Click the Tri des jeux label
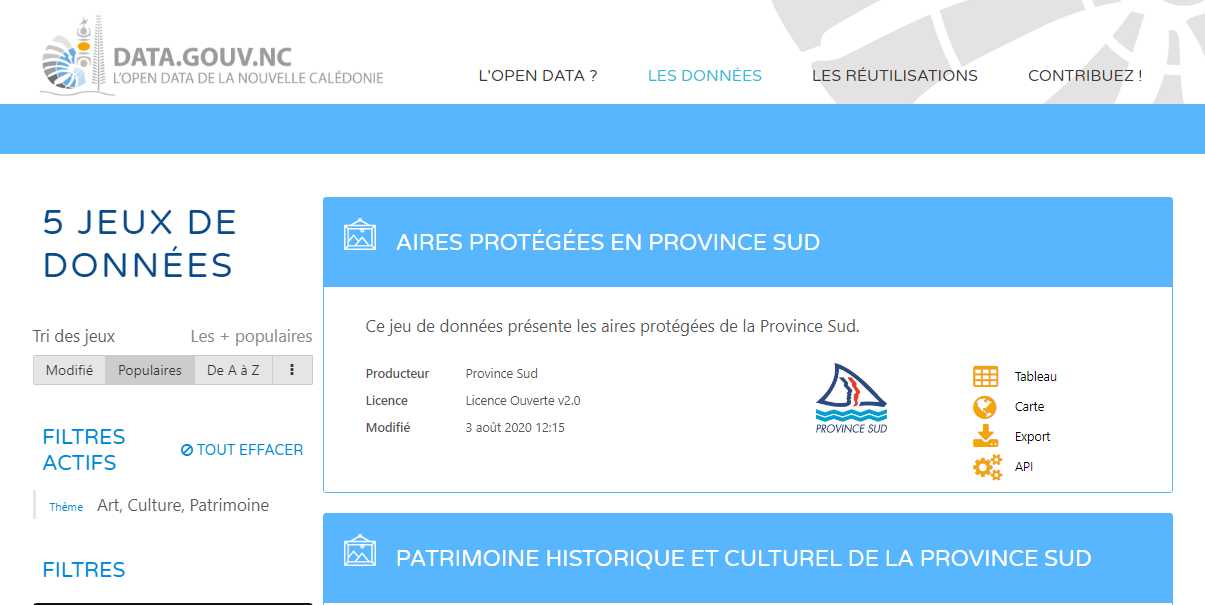This screenshot has height=605, width=1205. [74, 337]
